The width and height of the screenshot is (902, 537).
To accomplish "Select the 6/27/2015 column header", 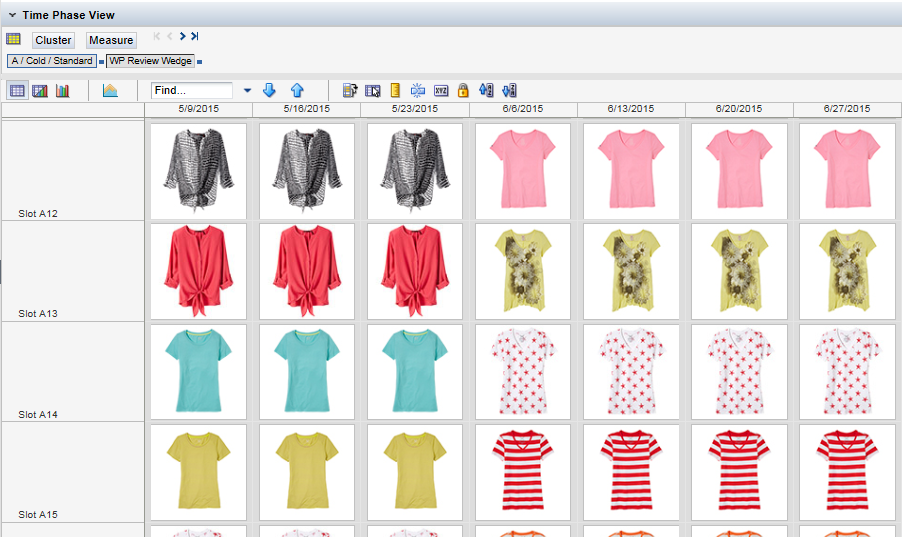I will (x=847, y=109).
